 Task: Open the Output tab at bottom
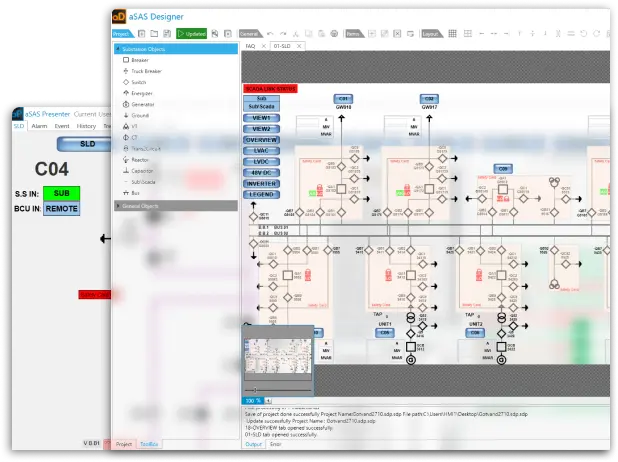(x=253, y=444)
